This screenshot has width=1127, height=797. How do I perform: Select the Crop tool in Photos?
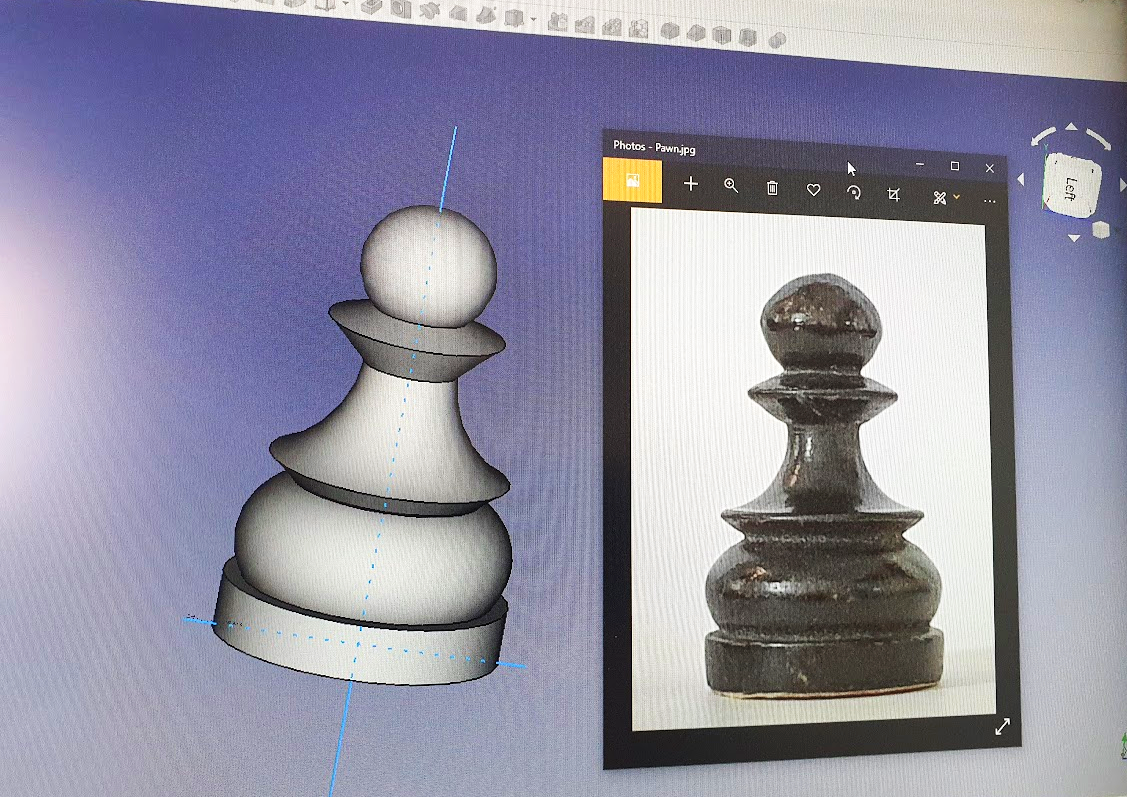tap(893, 194)
